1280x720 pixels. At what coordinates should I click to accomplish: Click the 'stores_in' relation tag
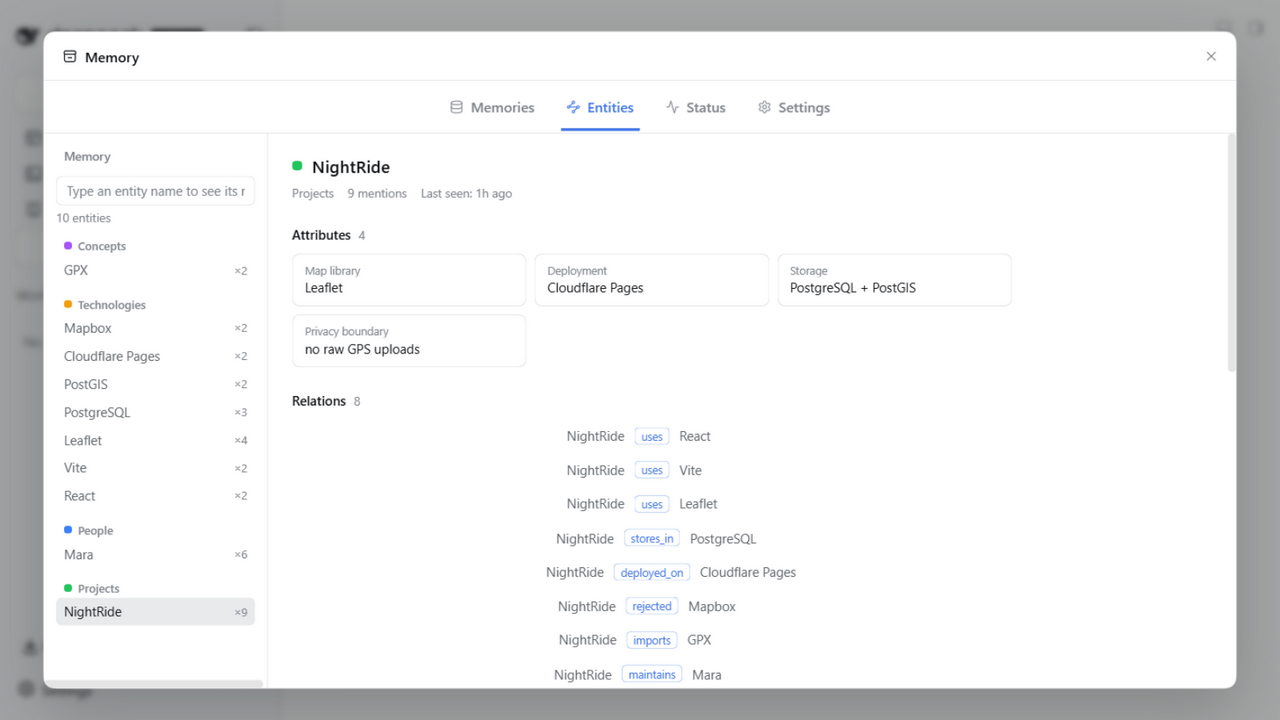[652, 539]
